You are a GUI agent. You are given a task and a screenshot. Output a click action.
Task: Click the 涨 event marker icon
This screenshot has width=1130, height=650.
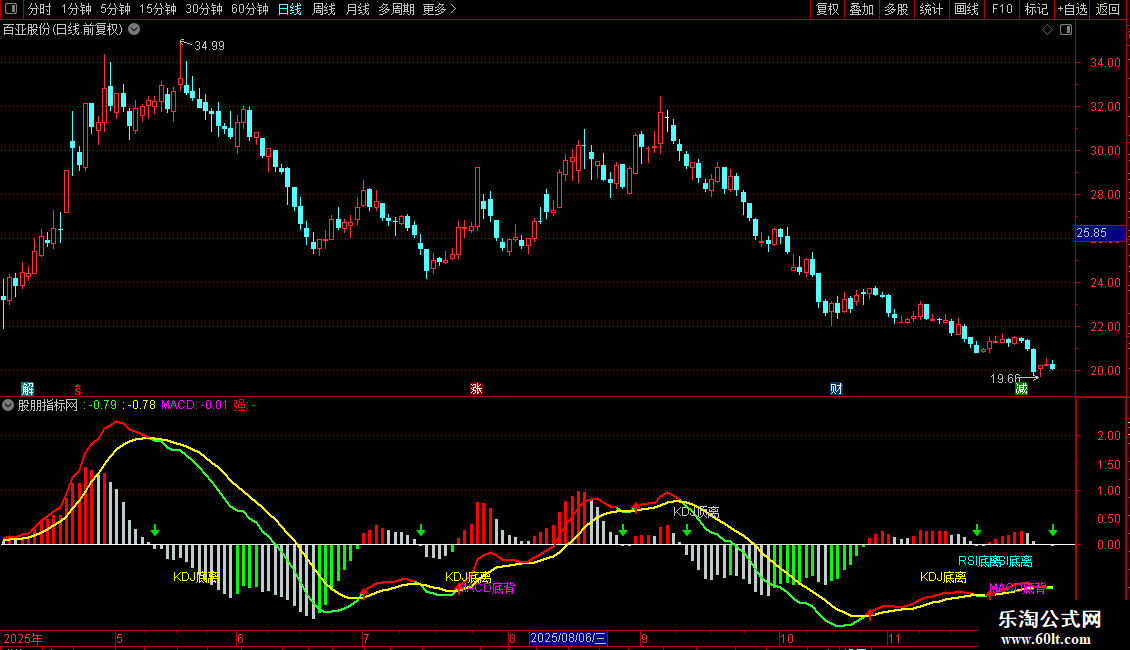pos(476,388)
